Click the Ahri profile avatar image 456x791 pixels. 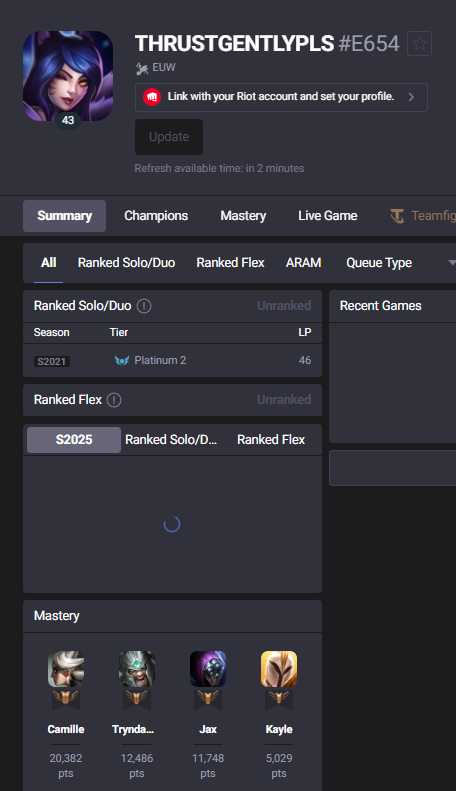[68, 76]
